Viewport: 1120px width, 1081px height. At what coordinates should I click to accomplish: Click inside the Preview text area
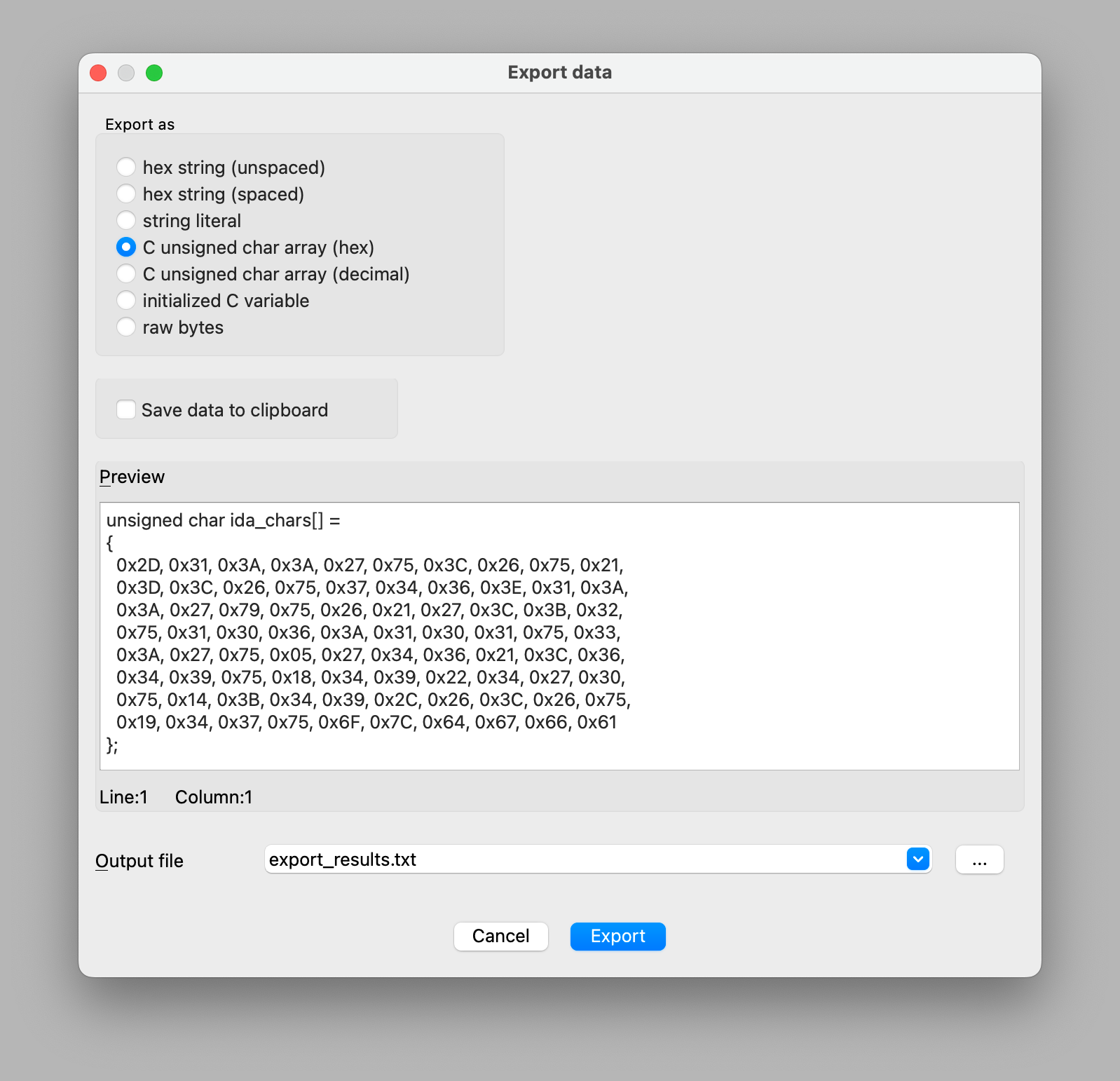(559, 636)
